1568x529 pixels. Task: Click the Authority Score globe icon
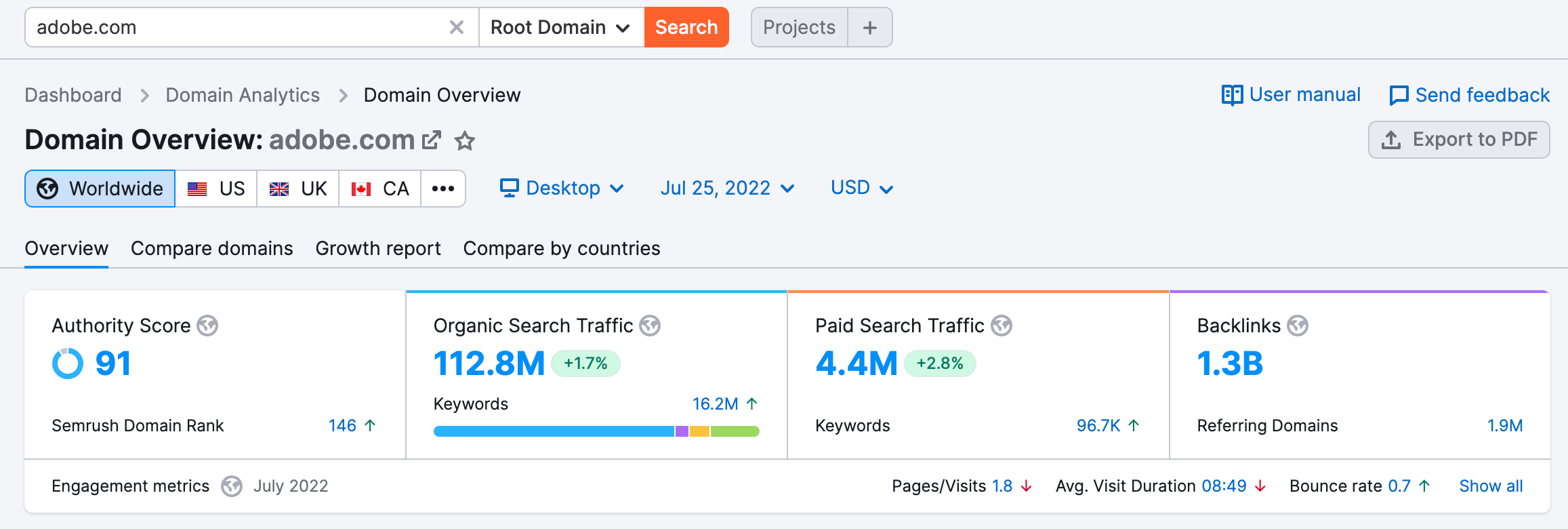(x=207, y=326)
